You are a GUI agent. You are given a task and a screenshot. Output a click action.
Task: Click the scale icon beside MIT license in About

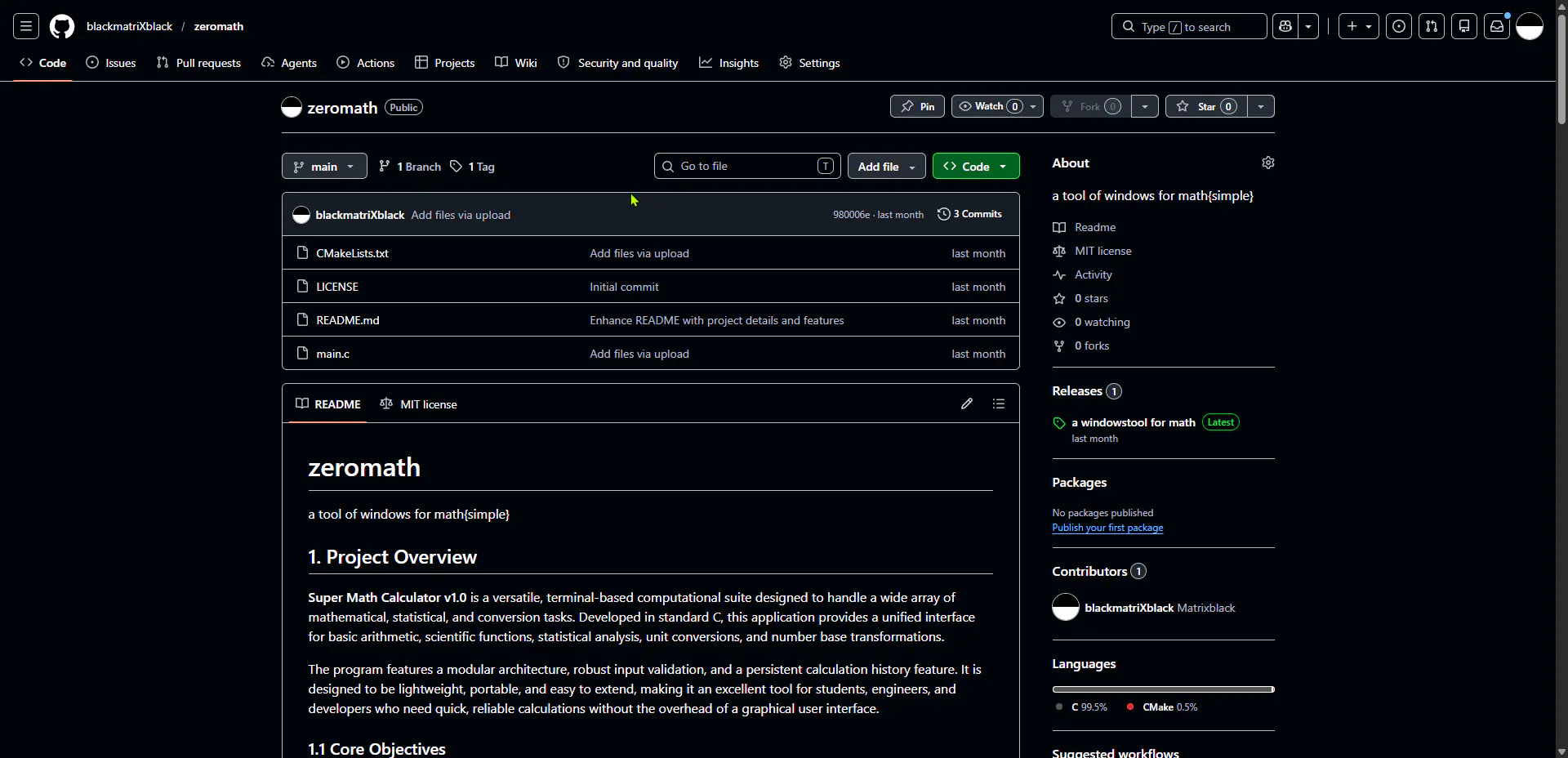tap(1059, 251)
